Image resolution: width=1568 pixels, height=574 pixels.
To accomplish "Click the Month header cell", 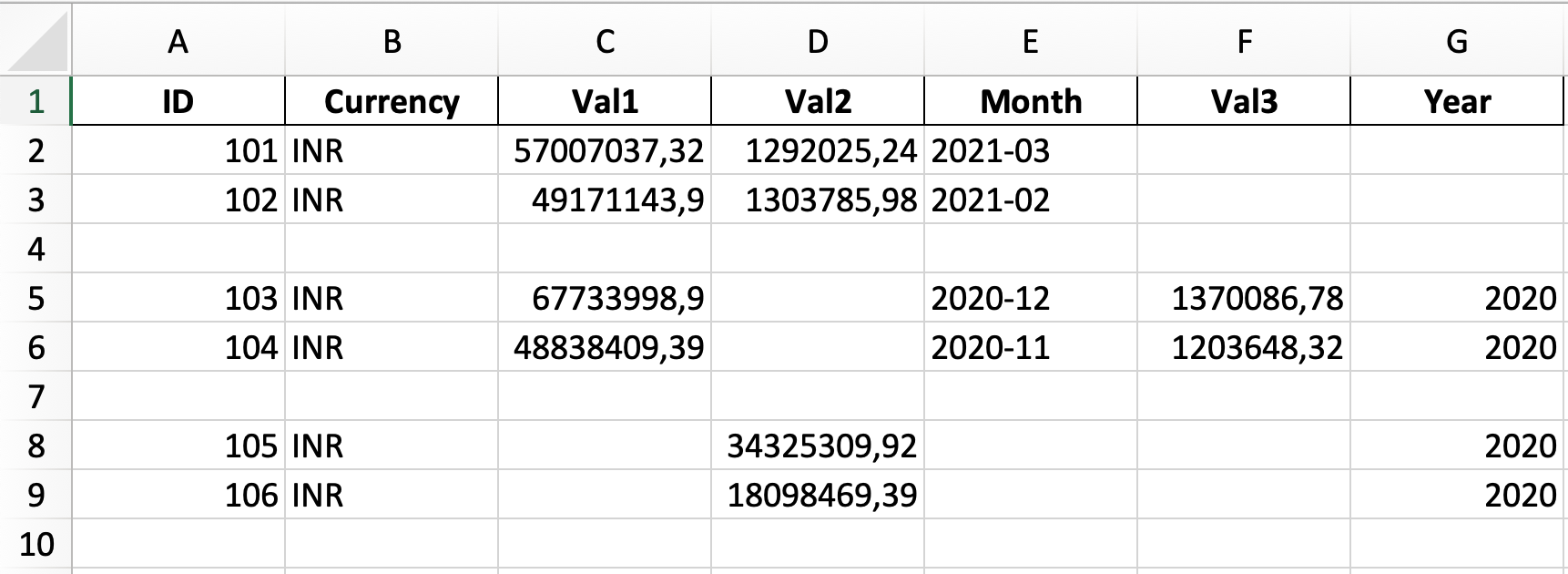I will click(1031, 101).
